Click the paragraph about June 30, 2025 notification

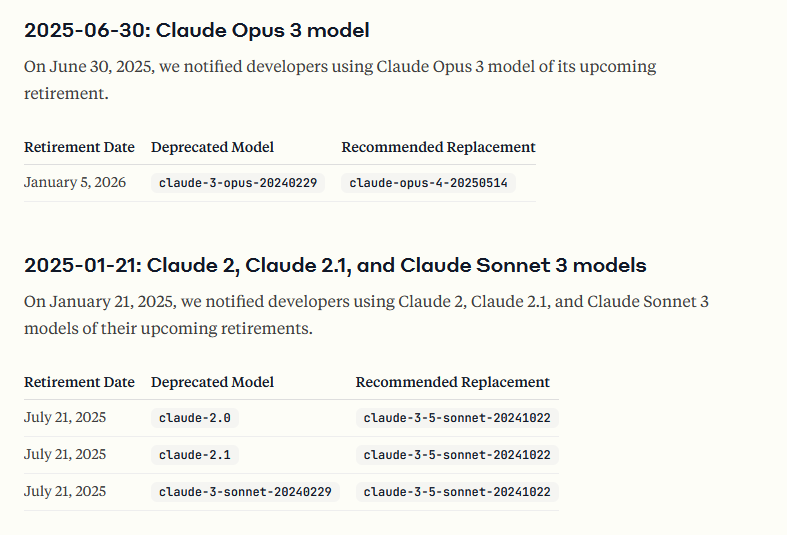coord(340,80)
